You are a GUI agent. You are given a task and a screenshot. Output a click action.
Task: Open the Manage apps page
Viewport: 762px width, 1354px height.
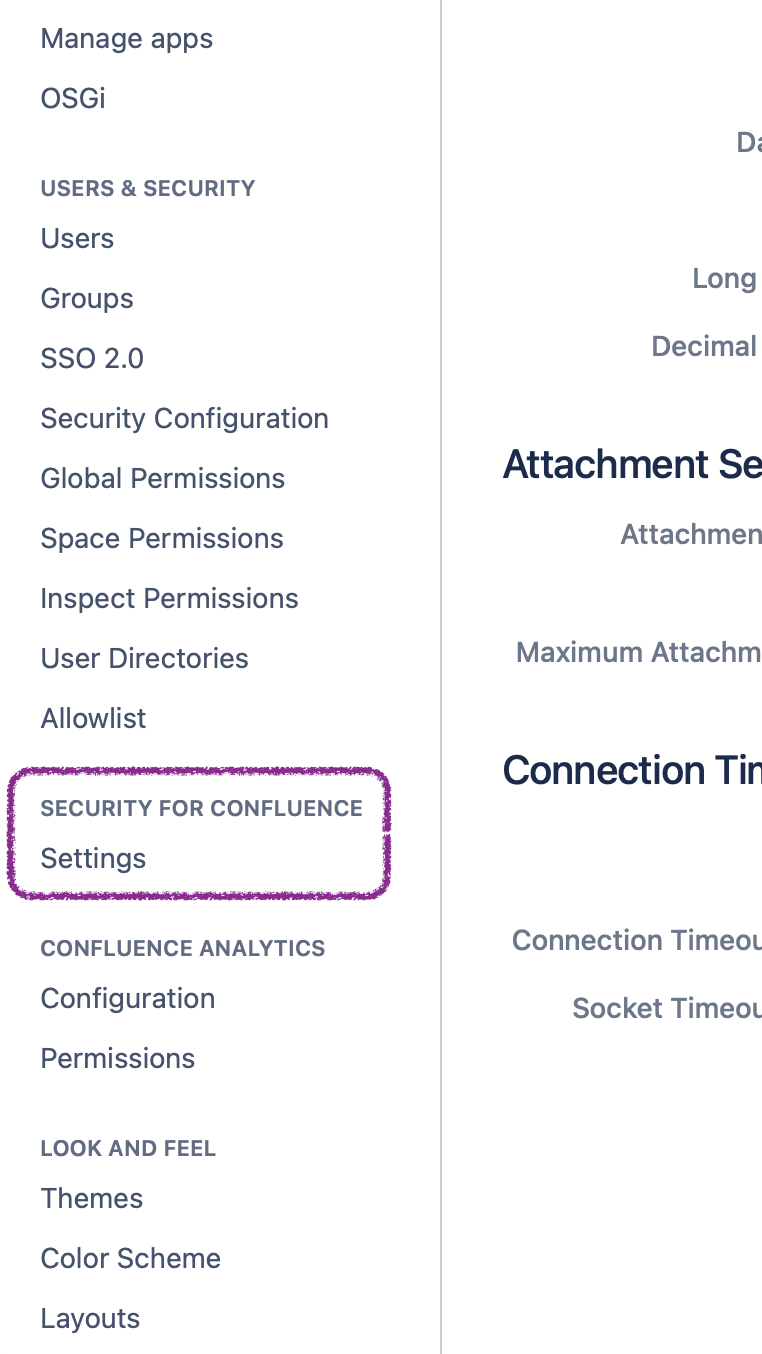tap(126, 39)
